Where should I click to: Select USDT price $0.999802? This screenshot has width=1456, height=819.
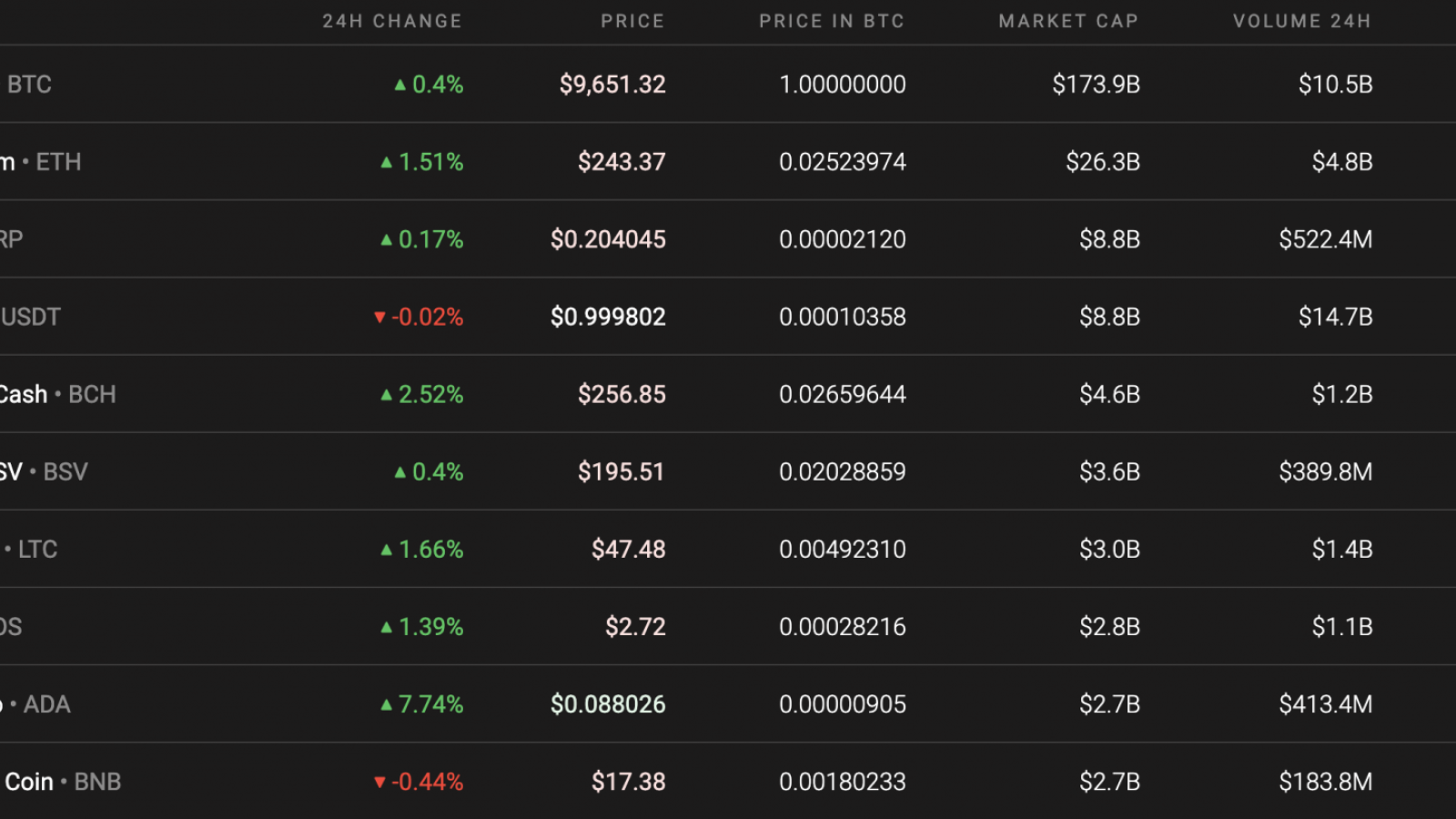pos(608,317)
